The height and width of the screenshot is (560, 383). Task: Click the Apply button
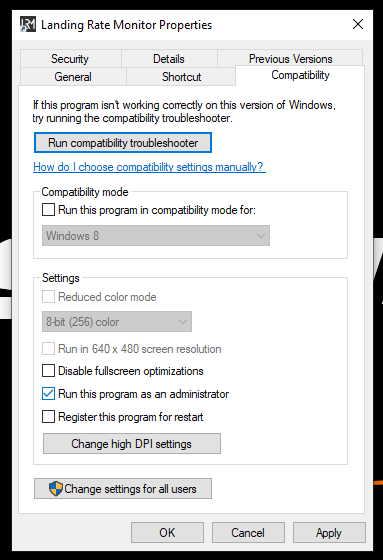click(x=329, y=532)
